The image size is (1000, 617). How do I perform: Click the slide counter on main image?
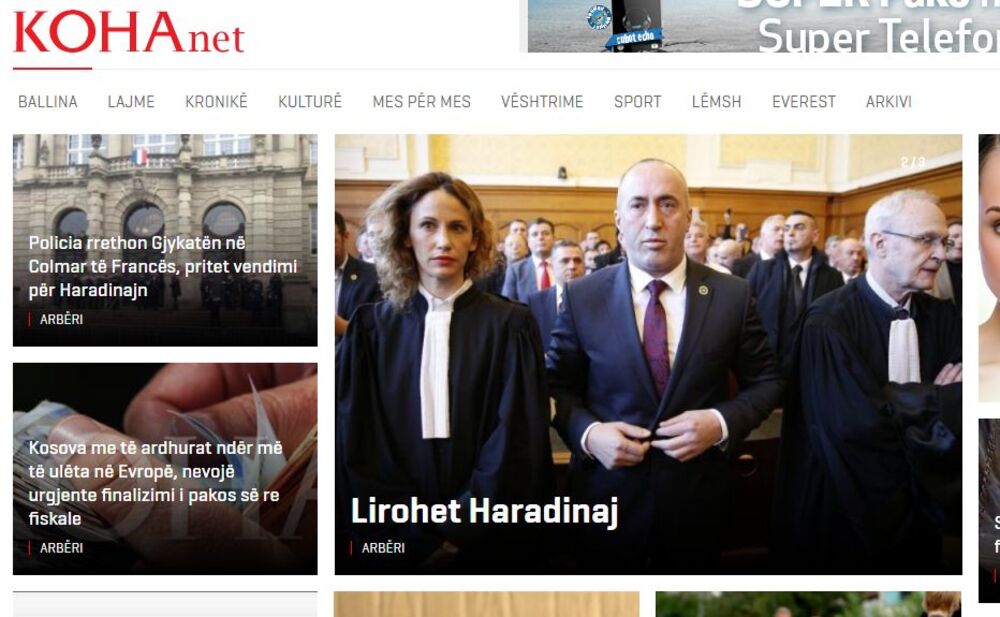pos(913,162)
